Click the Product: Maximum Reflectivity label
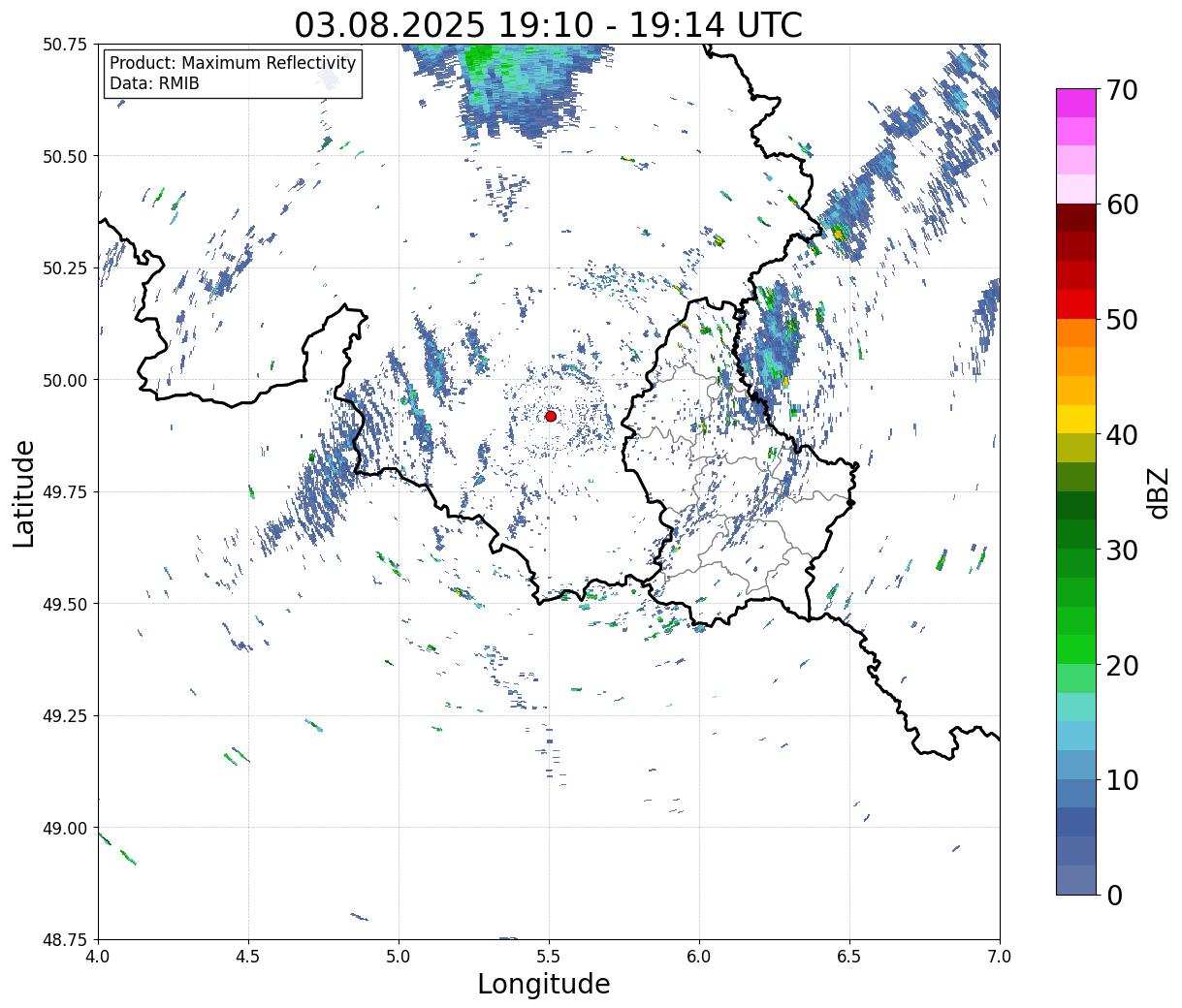Viewport: 1182px width, 1008px height. click(233, 63)
